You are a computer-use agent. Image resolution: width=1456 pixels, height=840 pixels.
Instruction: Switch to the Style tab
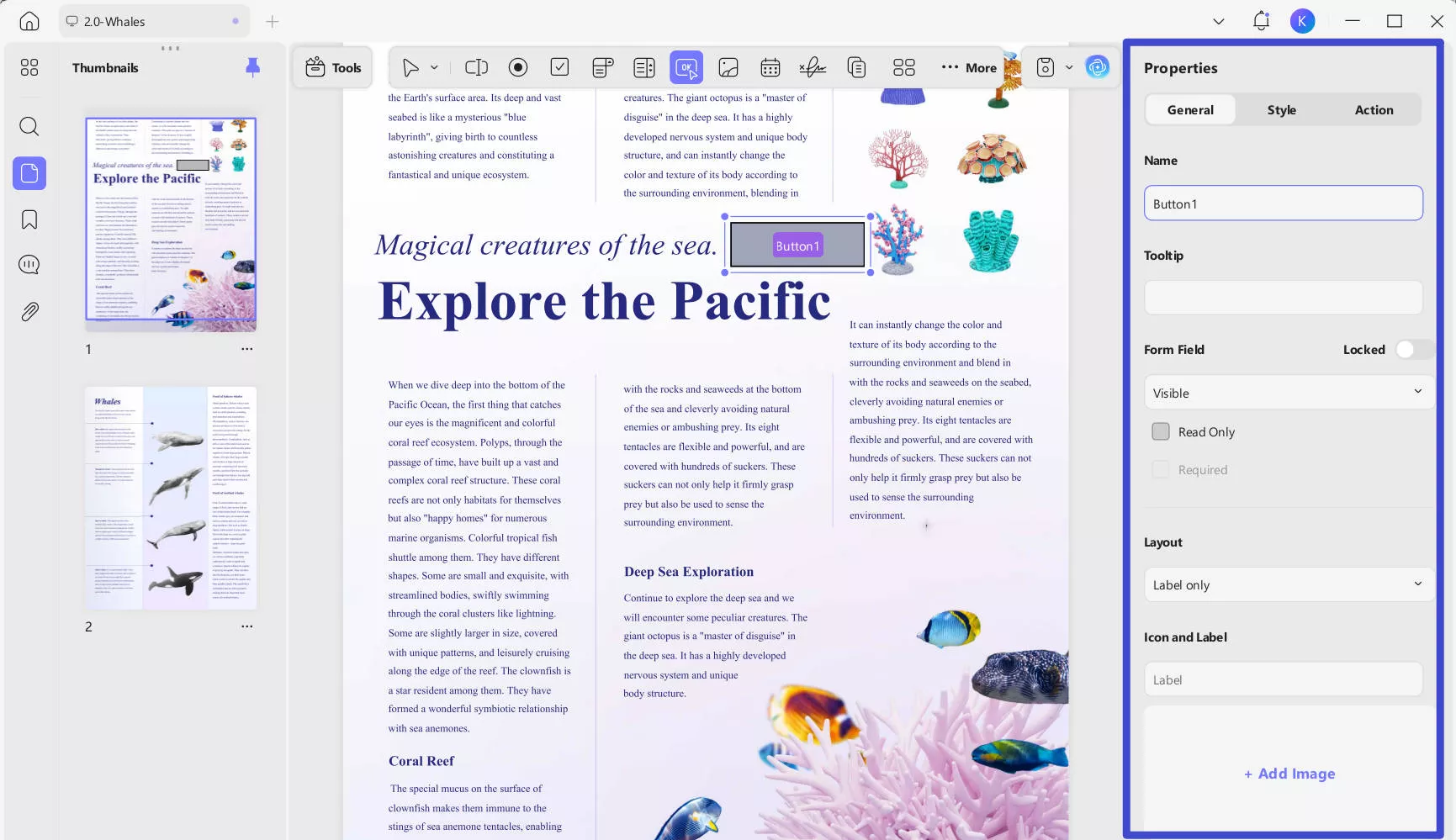pos(1281,110)
